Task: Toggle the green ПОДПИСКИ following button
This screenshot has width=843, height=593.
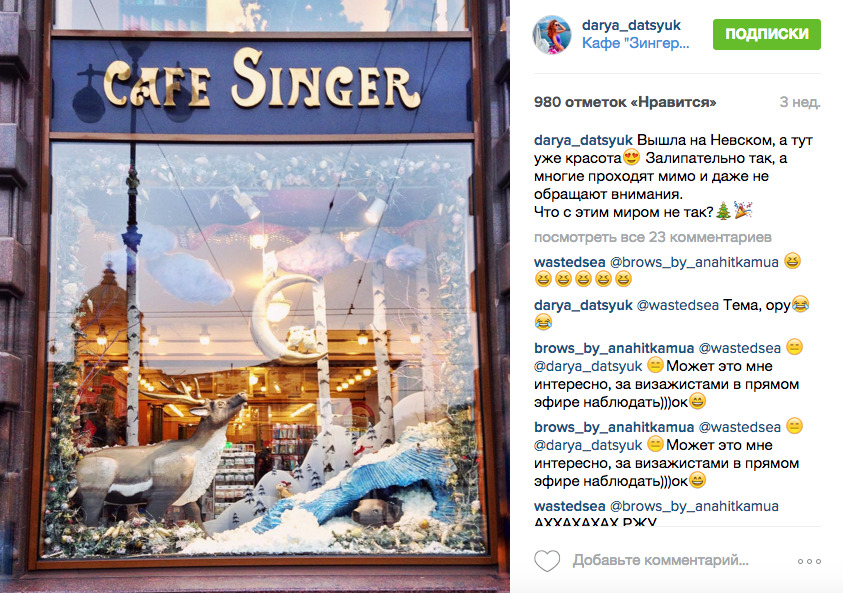Action: coord(767,34)
